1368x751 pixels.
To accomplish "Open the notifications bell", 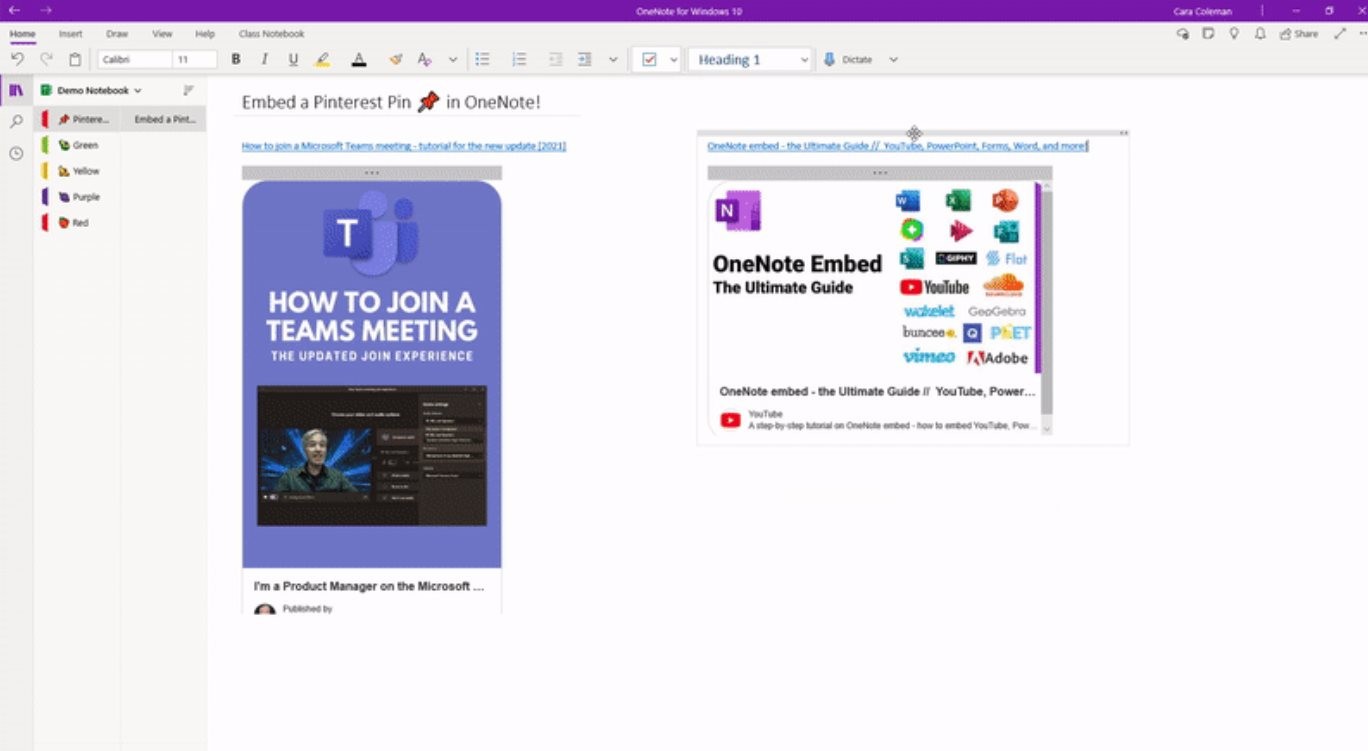I will [1260, 34].
